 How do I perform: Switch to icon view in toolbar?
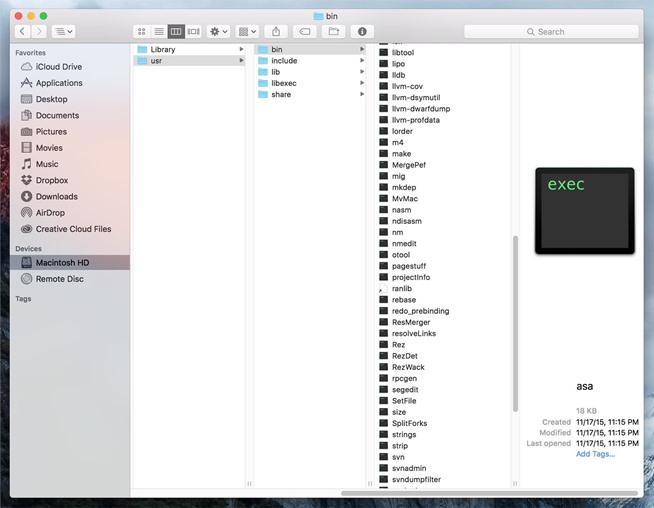pyautogui.click(x=141, y=32)
